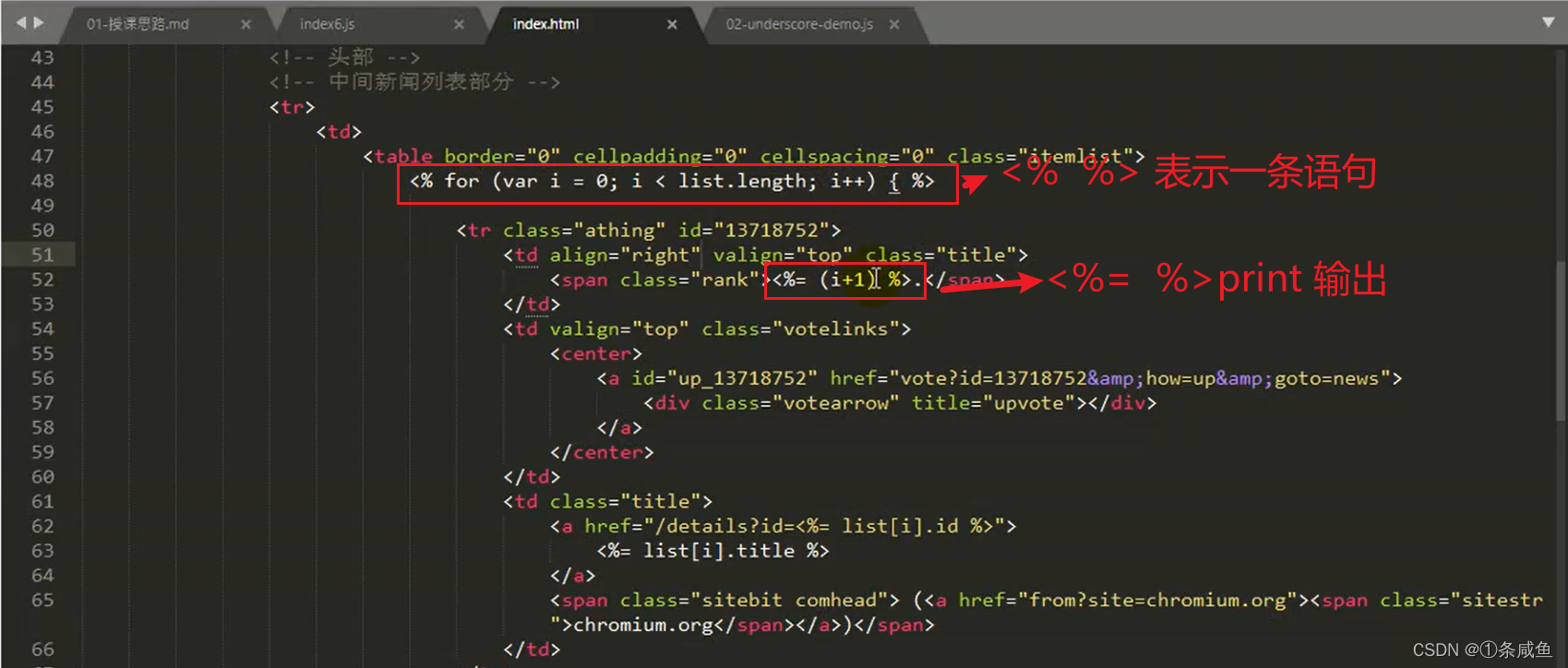
Task: Click the previous-tab left arrow
Action: point(21,22)
